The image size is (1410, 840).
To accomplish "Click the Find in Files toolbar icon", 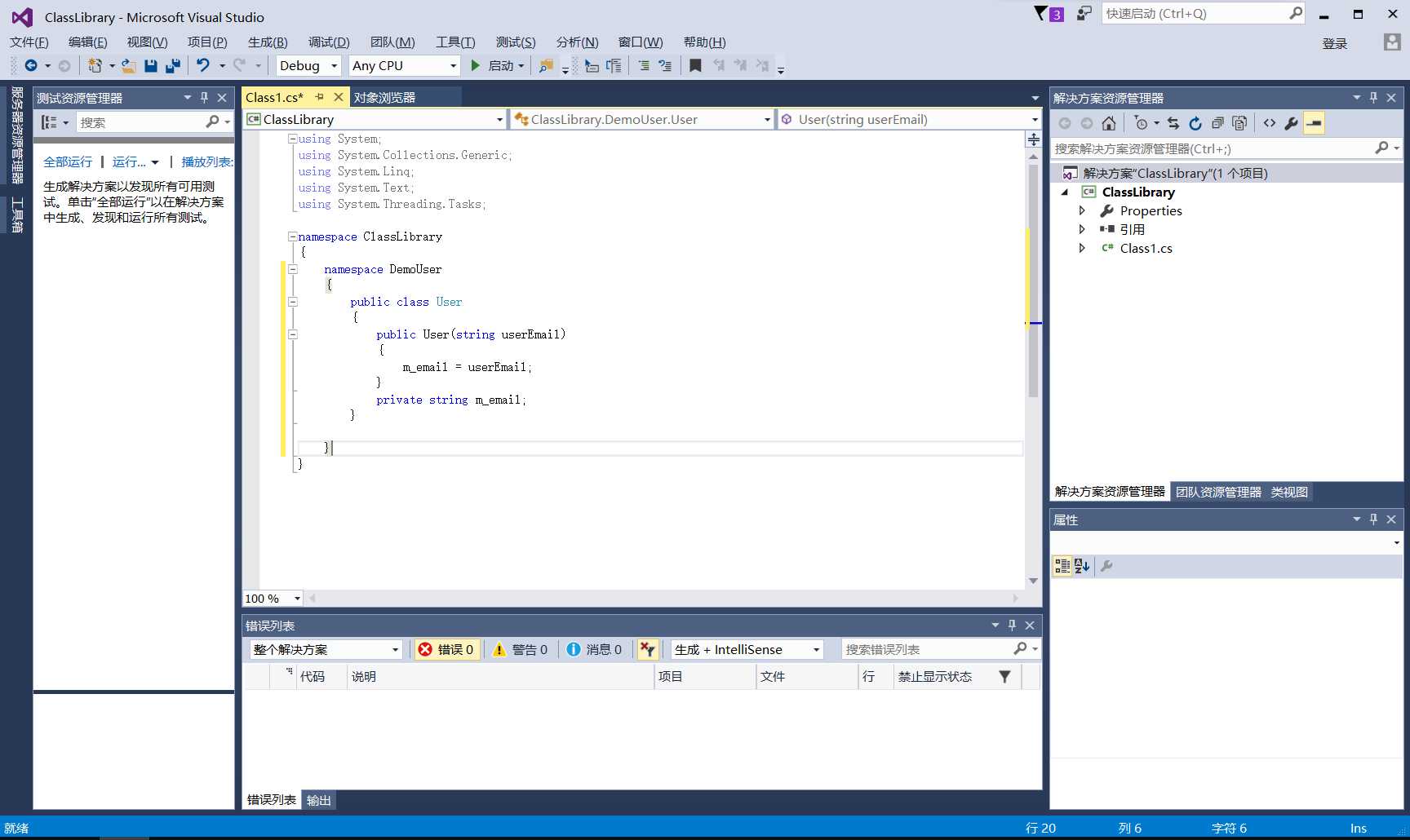I will (x=546, y=66).
